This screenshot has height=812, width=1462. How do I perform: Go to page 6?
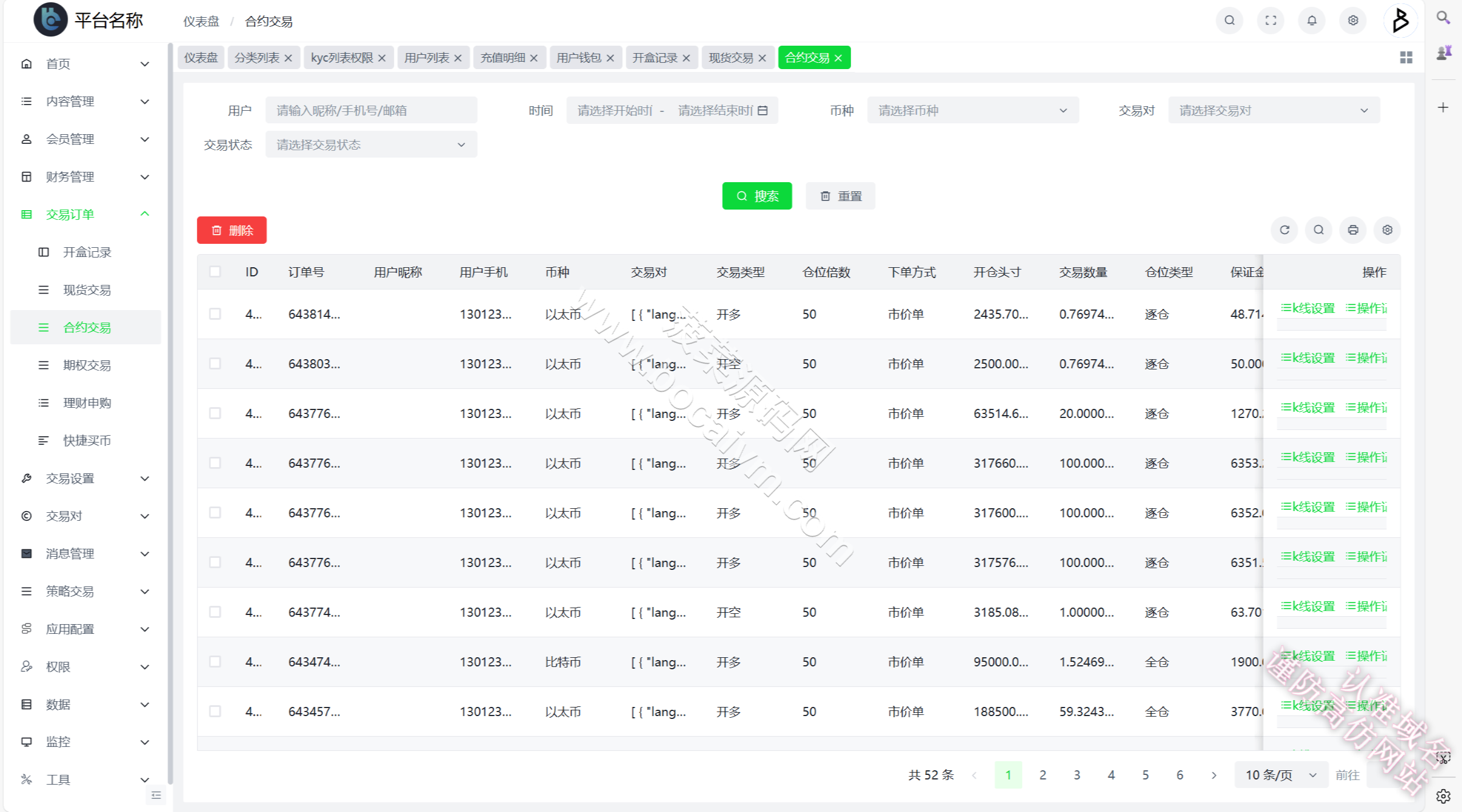click(x=1180, y=775)
